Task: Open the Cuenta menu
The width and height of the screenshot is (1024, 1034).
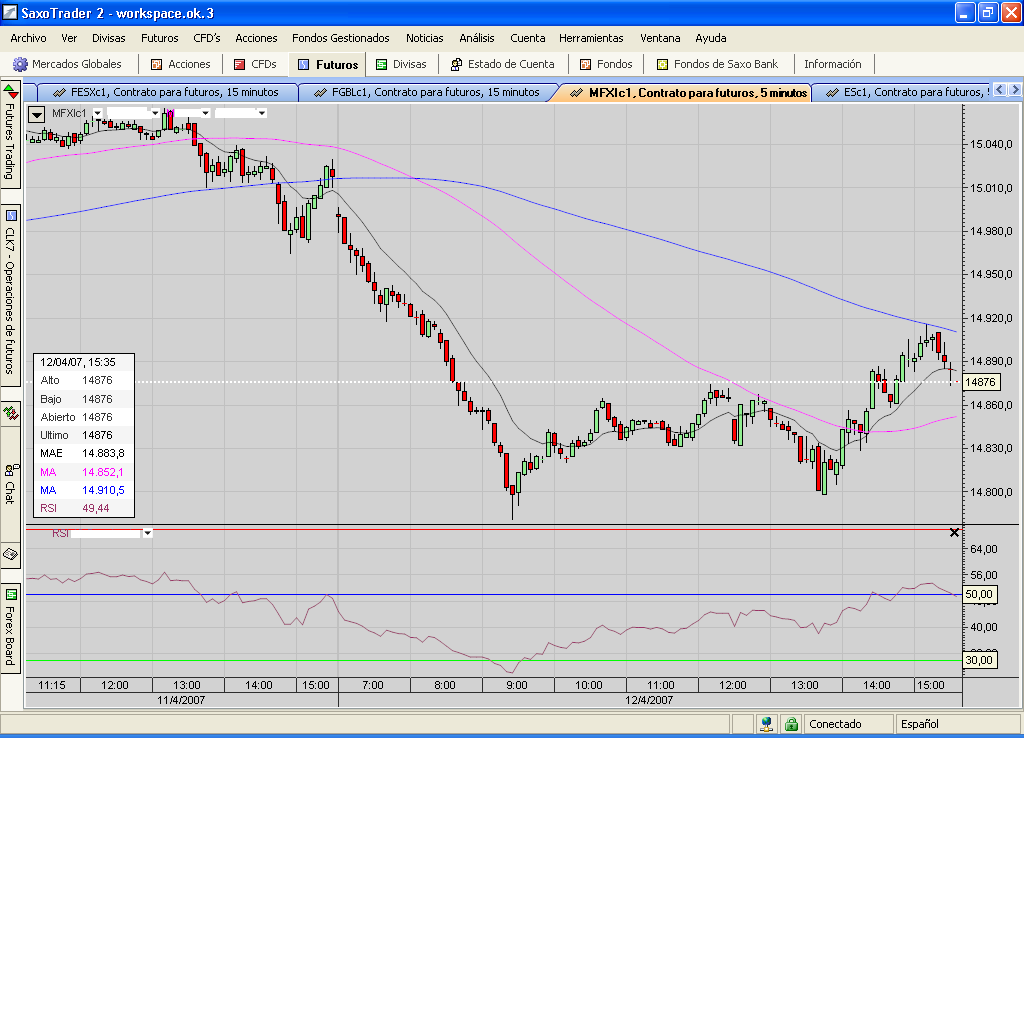Action: [527, 38]
